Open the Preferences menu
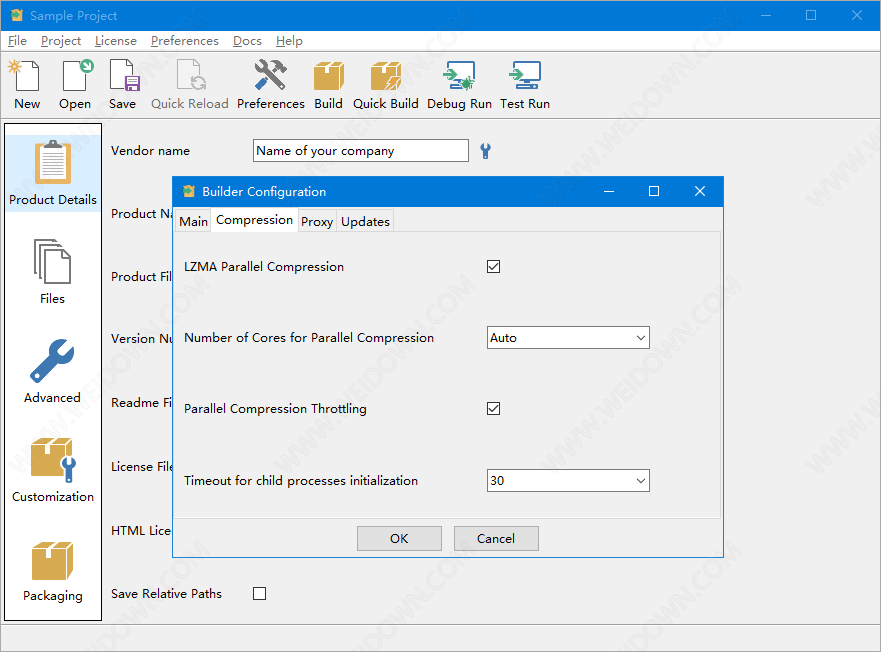881x652 pixels. coord(185,41)
